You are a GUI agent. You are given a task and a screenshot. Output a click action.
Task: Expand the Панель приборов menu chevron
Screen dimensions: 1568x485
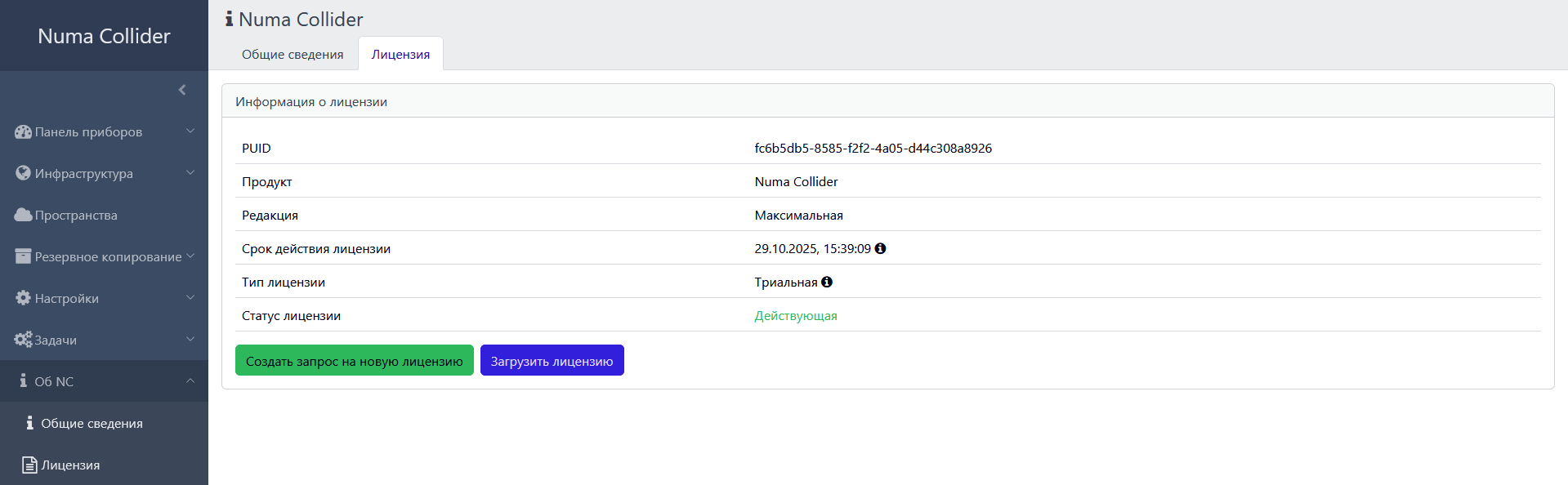190,131
